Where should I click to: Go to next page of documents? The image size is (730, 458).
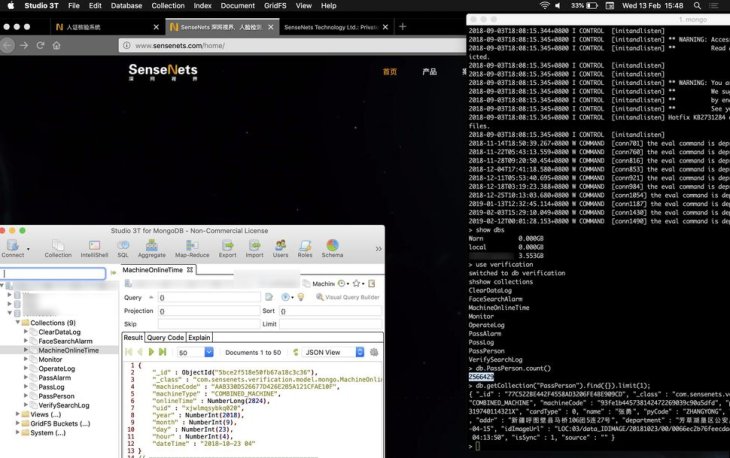[151, 352]
